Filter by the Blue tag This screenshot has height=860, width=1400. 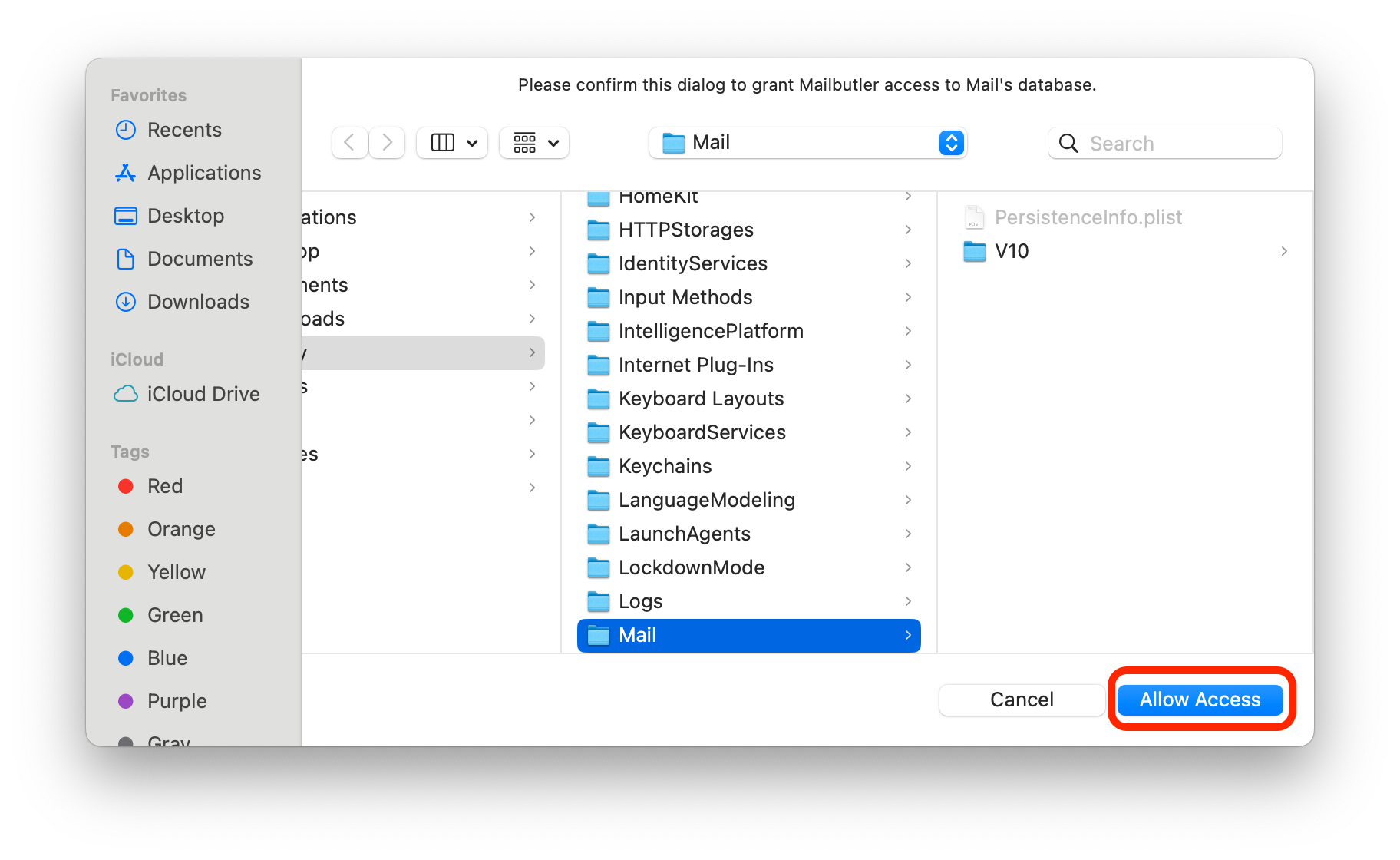(153, 658)
